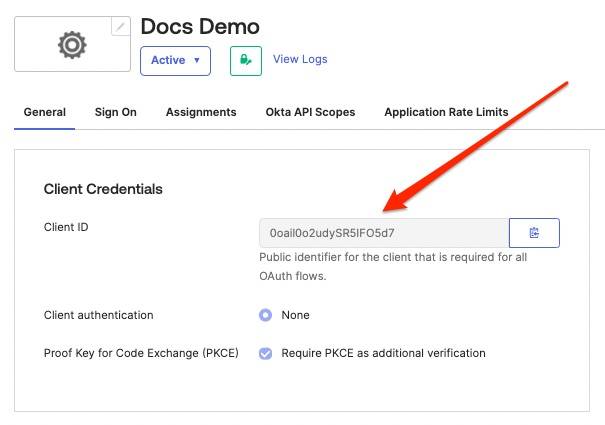Click the Client Credentials heading
The image size is (605, 425).
pyautogui.click(x=103, y=189)
